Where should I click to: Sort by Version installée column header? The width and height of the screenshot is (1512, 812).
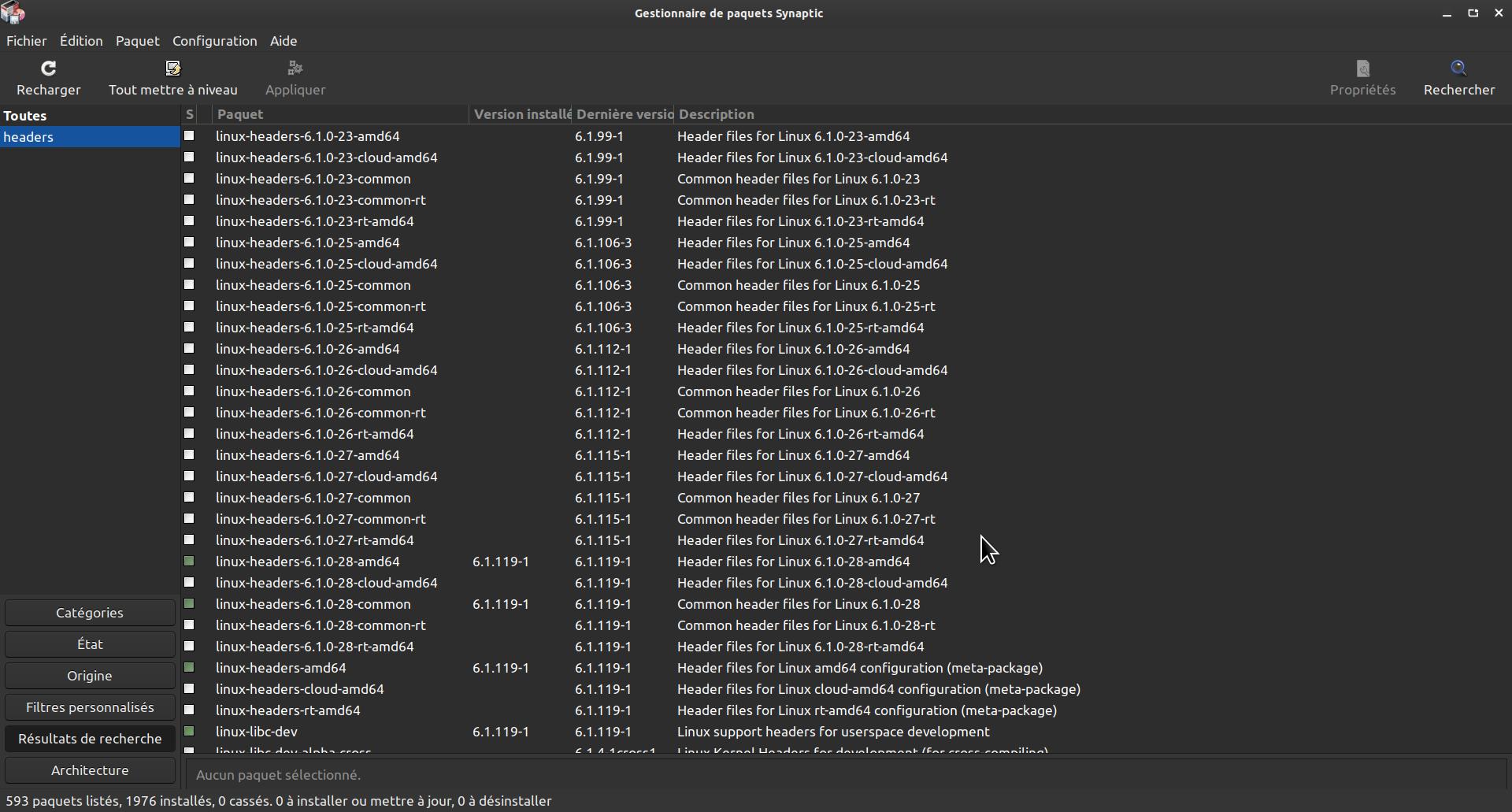point(521,114)
